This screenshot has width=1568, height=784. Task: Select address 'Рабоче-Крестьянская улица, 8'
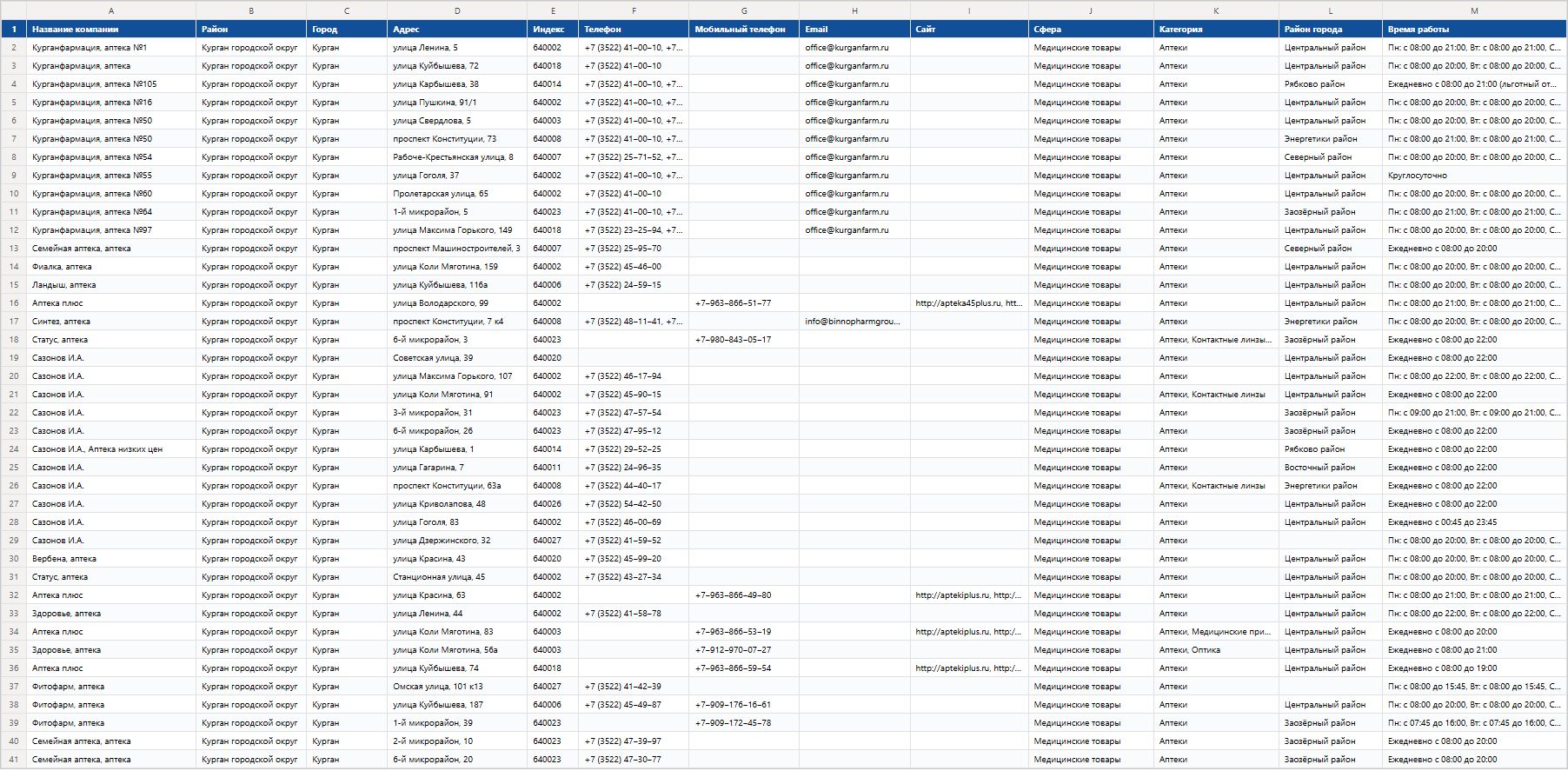click(457, 157)
